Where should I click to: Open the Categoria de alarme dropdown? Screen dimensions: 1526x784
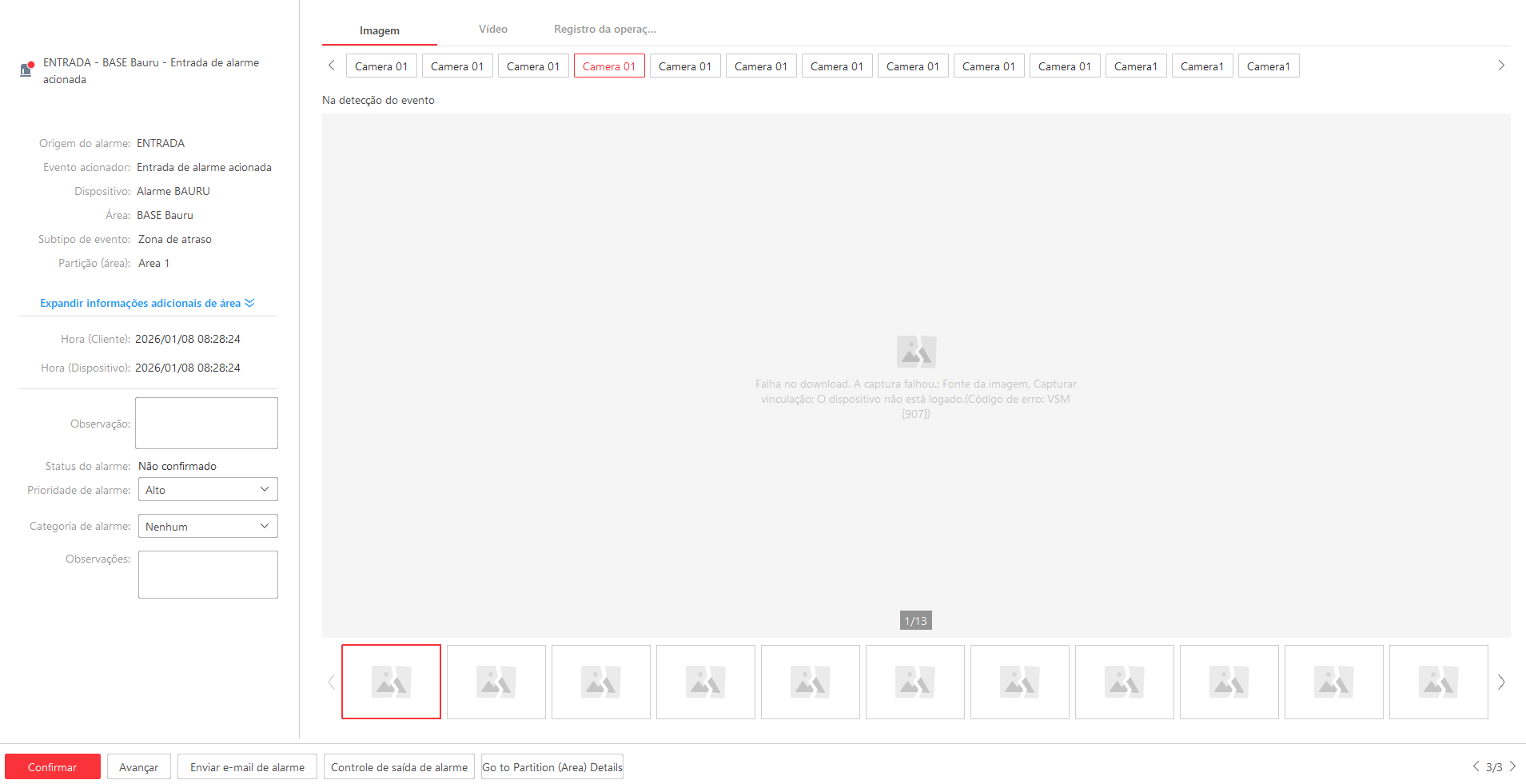pos(208,527)
